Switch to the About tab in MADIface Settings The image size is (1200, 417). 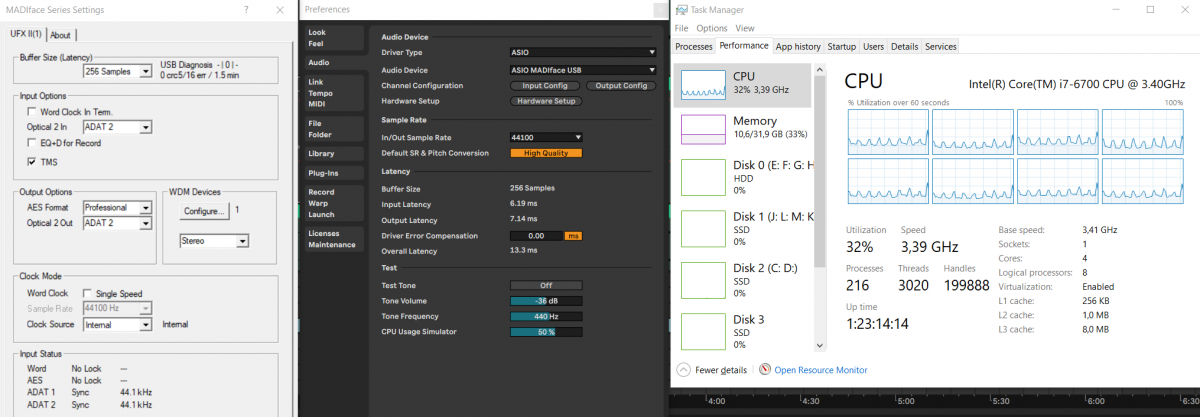click(x=61, y=35)
